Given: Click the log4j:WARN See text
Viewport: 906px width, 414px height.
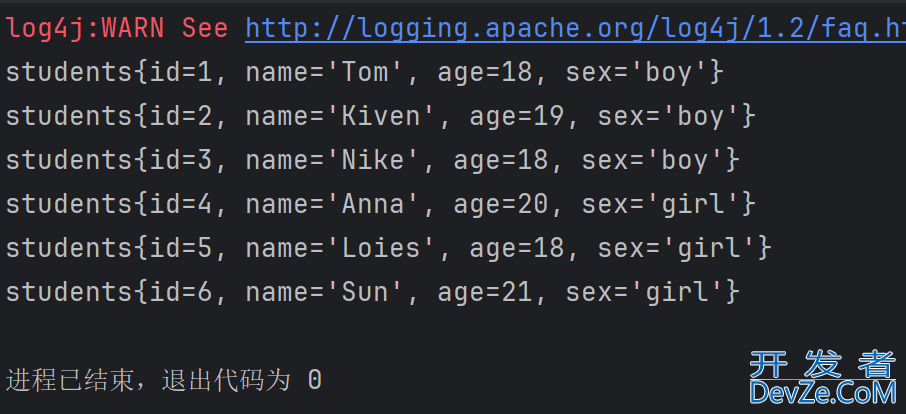Looking at the screenshot, I should (x=116, y=28).
